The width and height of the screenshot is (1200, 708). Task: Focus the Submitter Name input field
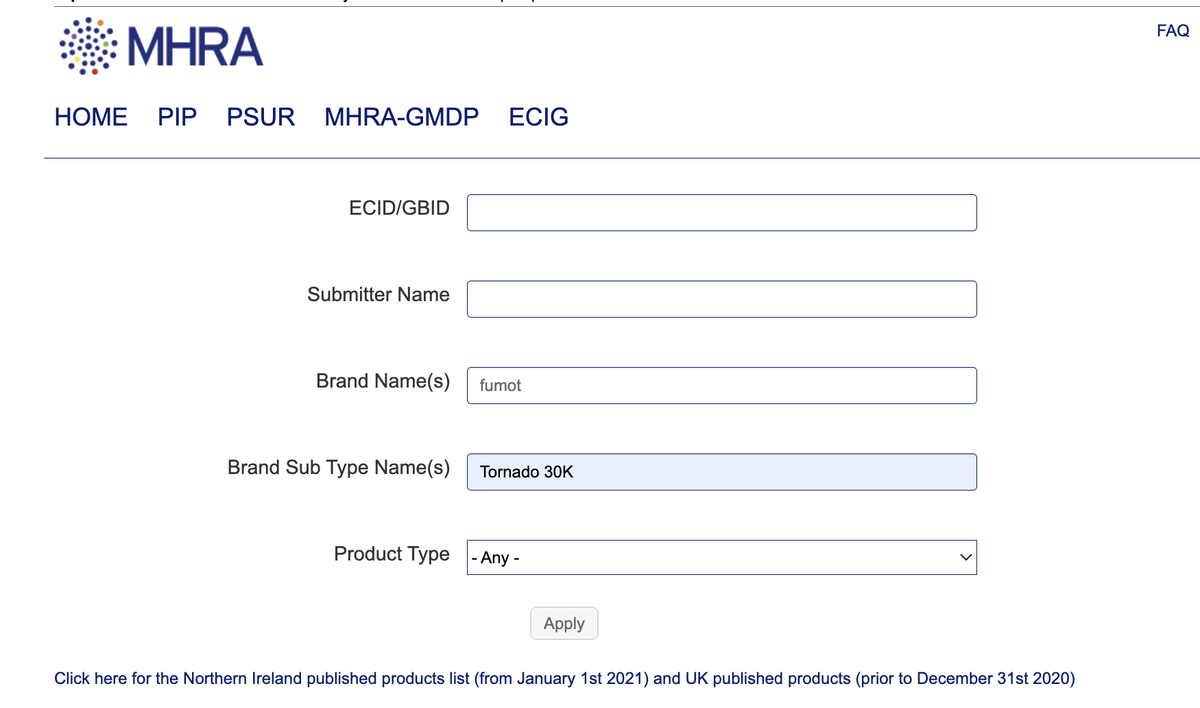point(722,299)
